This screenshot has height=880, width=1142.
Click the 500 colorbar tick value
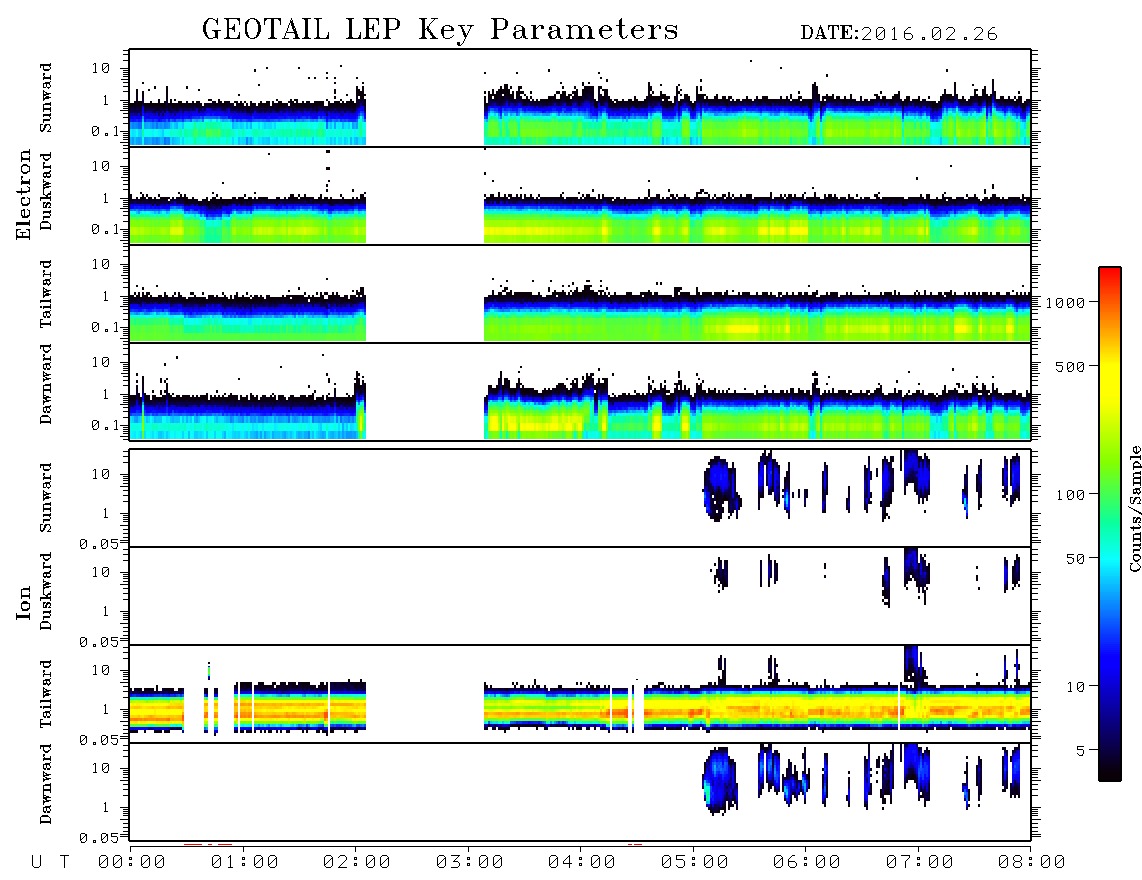1070,366
